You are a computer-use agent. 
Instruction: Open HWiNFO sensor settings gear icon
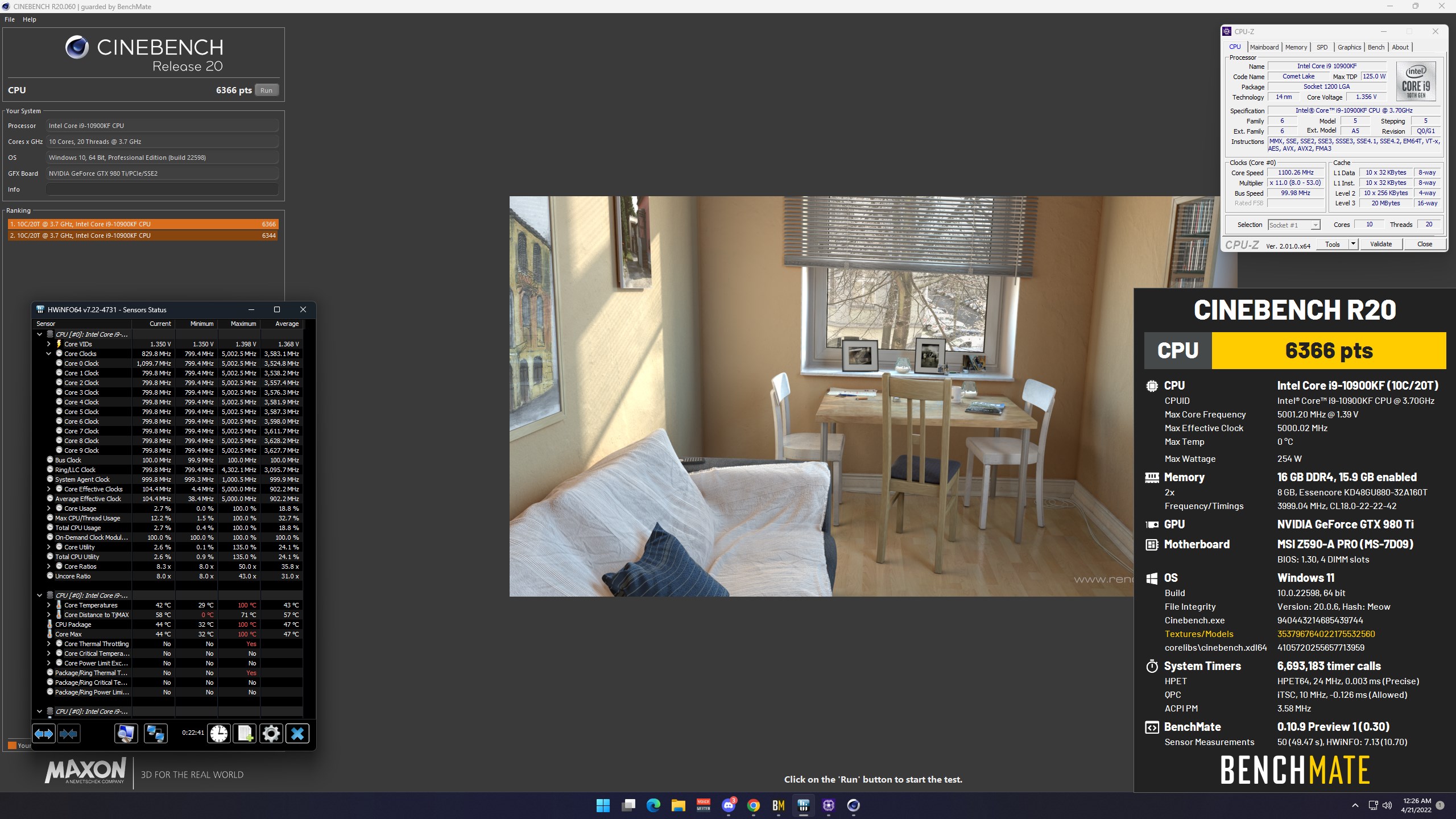[x=271, y=734]
